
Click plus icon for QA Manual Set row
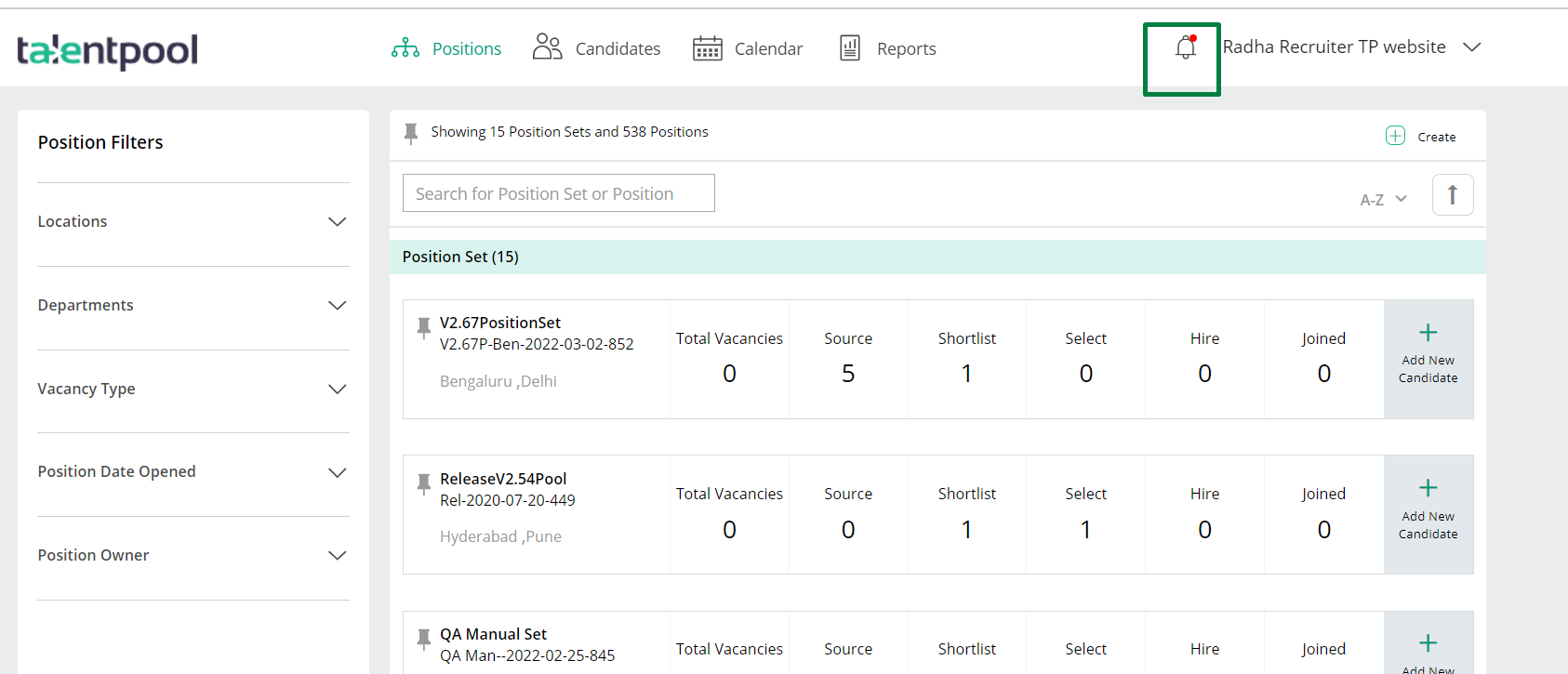[1428, 643]
